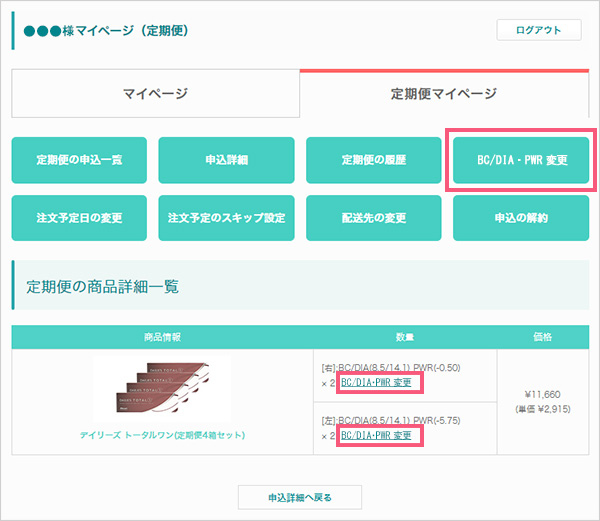Select the price text ¥11,660

click(x=543, y=394)
